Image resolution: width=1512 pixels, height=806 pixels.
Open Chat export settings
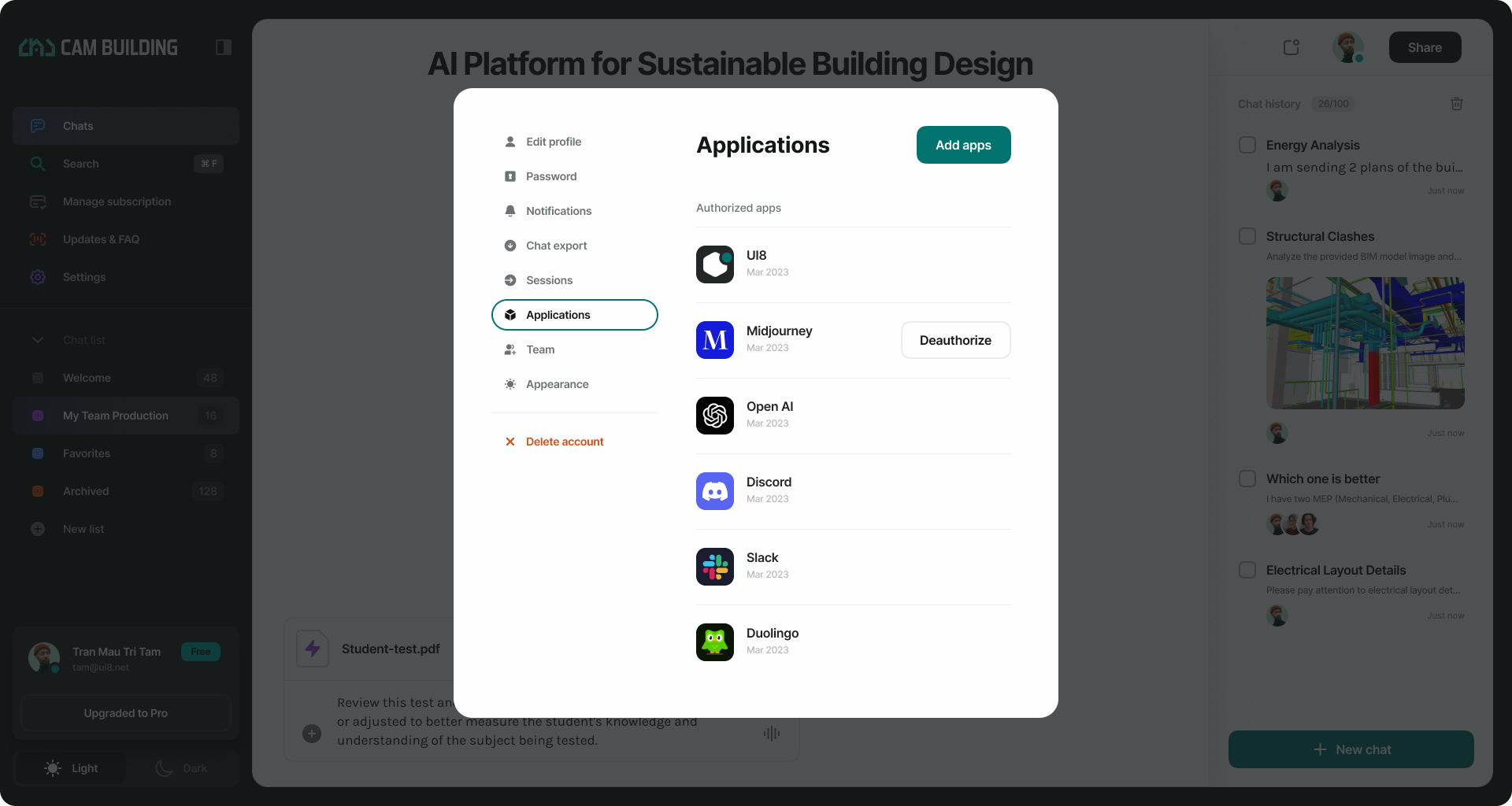coord(575,246)
